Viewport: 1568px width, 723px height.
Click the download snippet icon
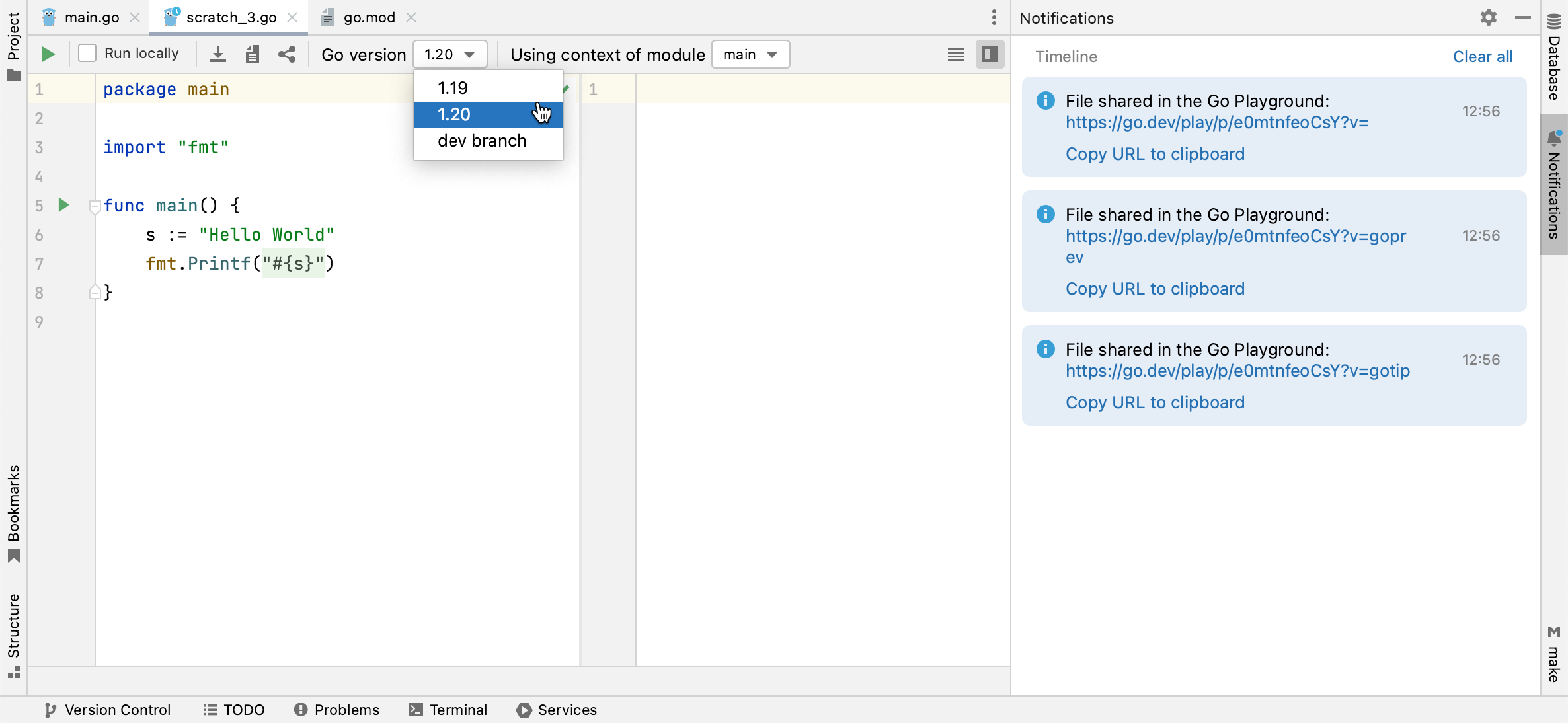[217, 54]
